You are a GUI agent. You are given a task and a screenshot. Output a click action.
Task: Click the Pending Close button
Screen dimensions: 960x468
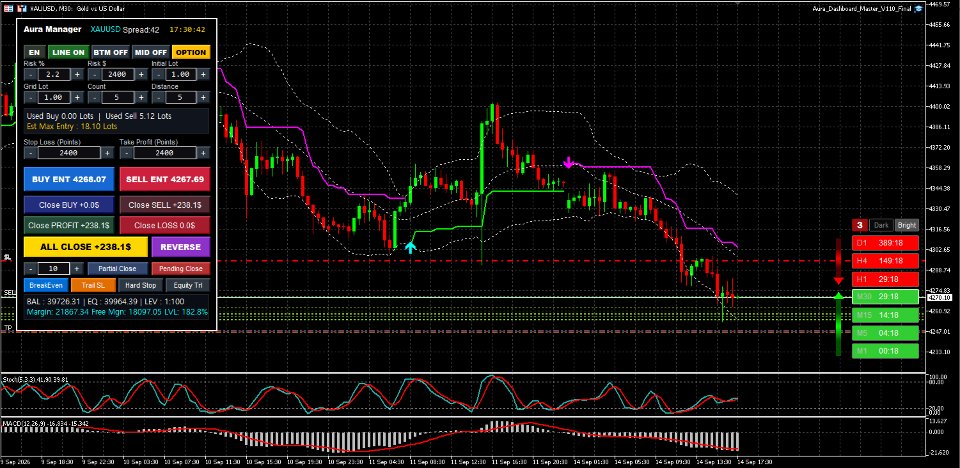[181, 268]
